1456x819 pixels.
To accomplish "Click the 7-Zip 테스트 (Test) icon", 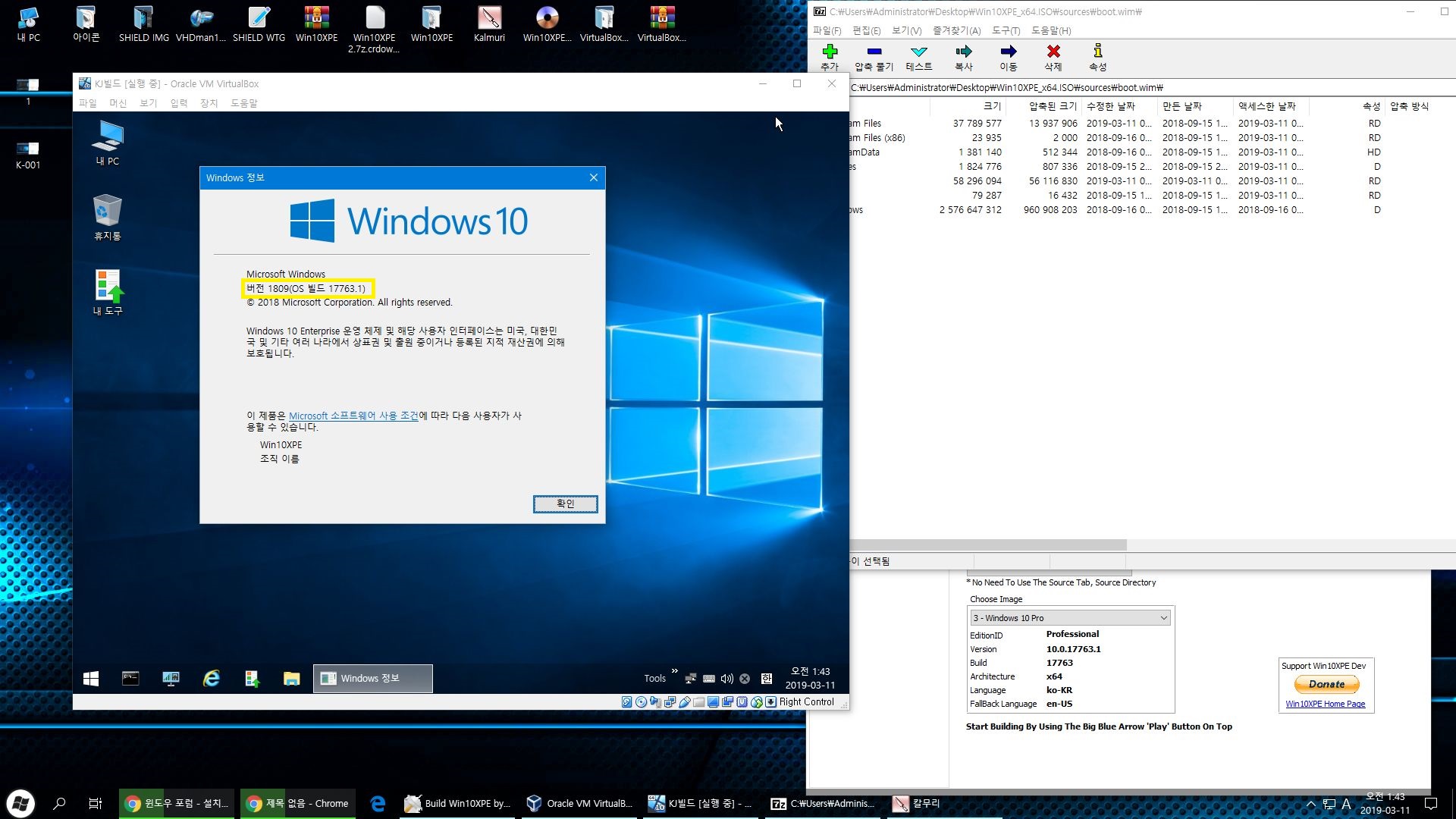I will click(x=919, y=52).
